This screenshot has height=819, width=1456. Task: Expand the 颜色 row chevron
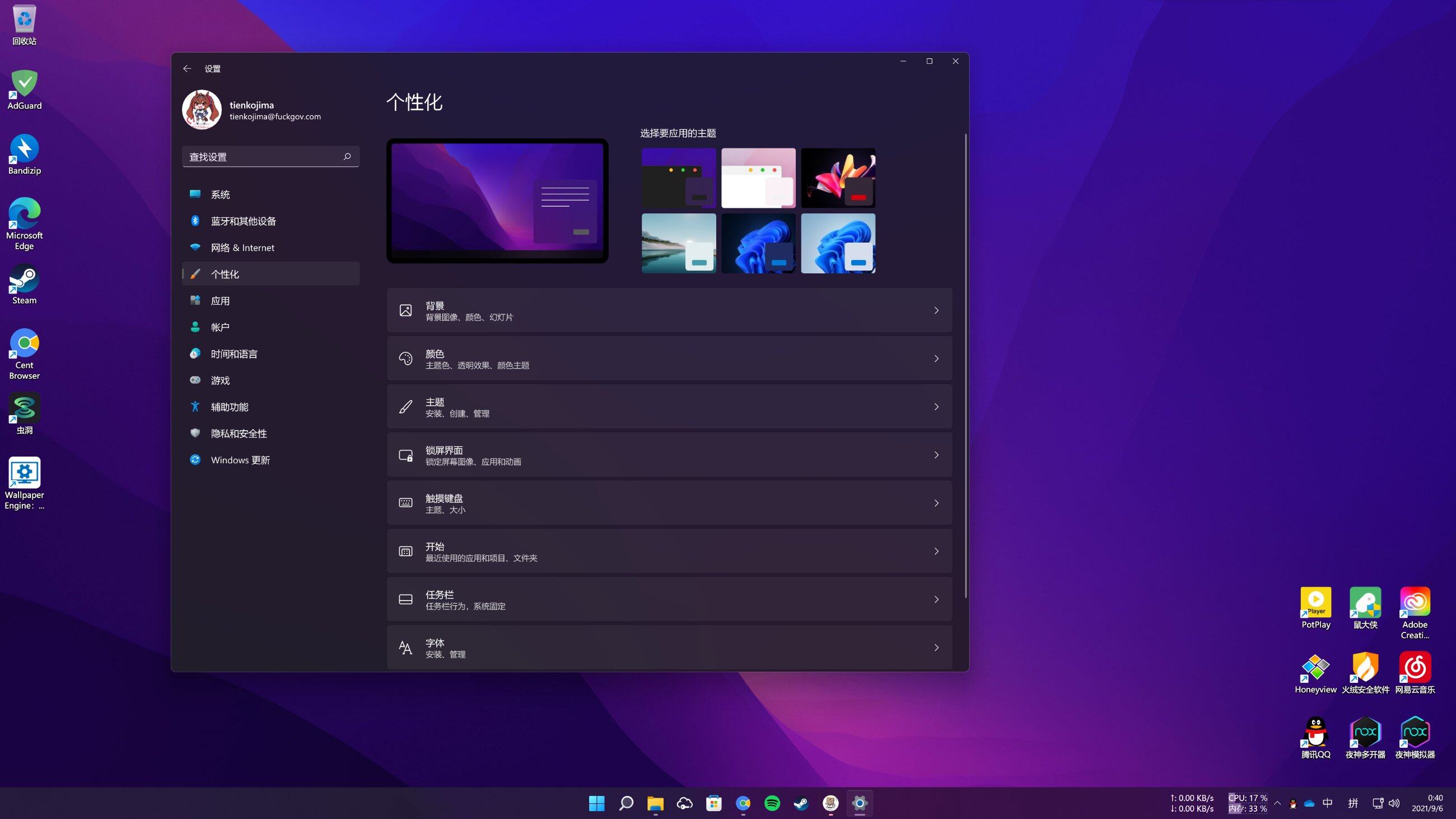(936, 359)
